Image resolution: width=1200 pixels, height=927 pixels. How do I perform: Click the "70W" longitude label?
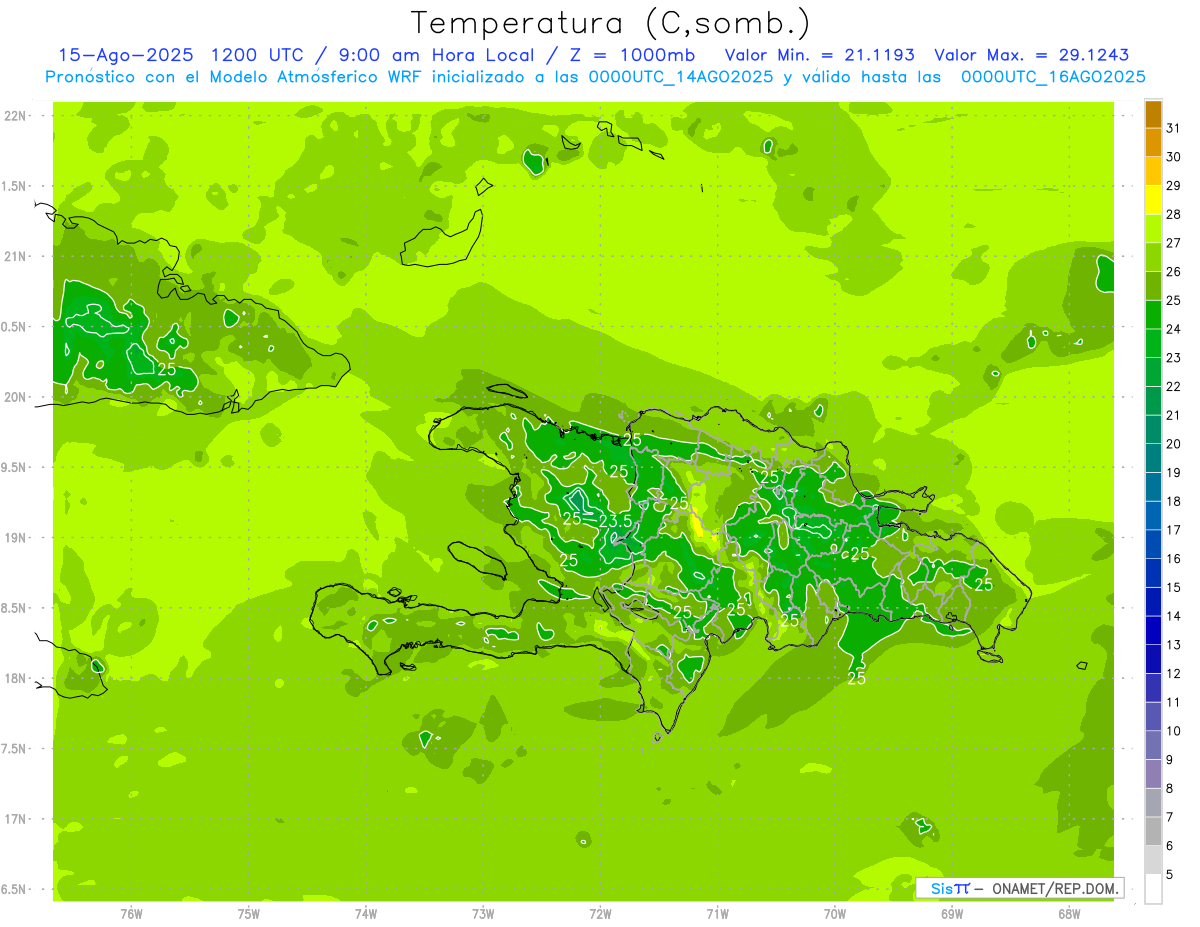[835, 914]
